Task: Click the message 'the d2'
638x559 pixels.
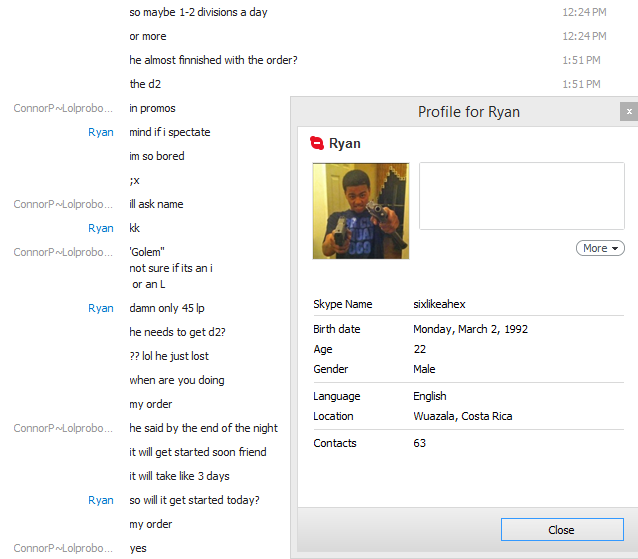Action: click(145, 84)
